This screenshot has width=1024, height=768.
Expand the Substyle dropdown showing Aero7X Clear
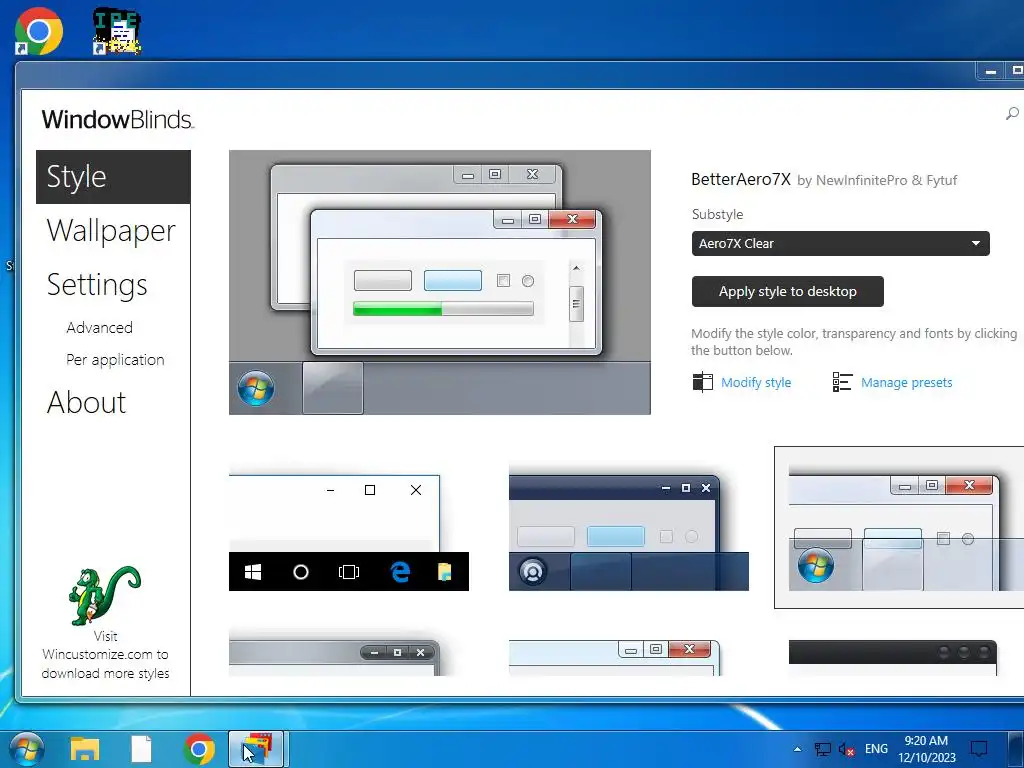click(x=840, y=244)
